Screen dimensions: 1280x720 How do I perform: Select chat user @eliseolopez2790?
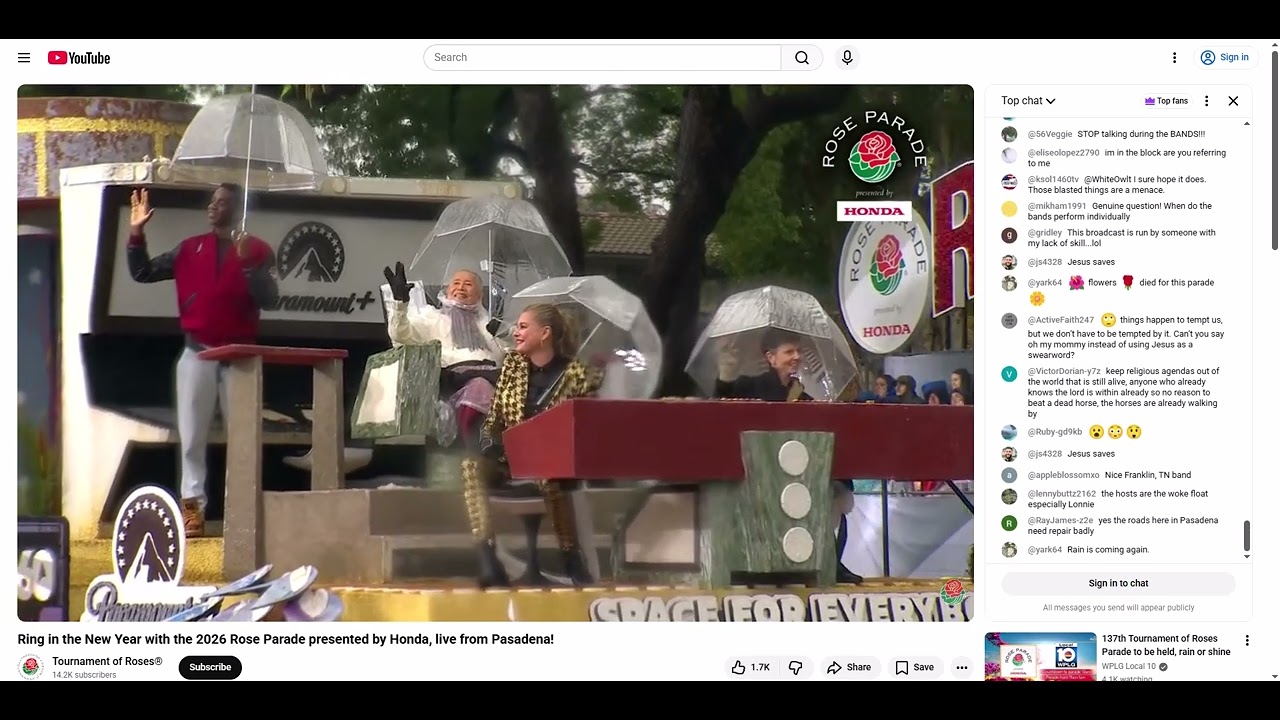click(1063, 153)
